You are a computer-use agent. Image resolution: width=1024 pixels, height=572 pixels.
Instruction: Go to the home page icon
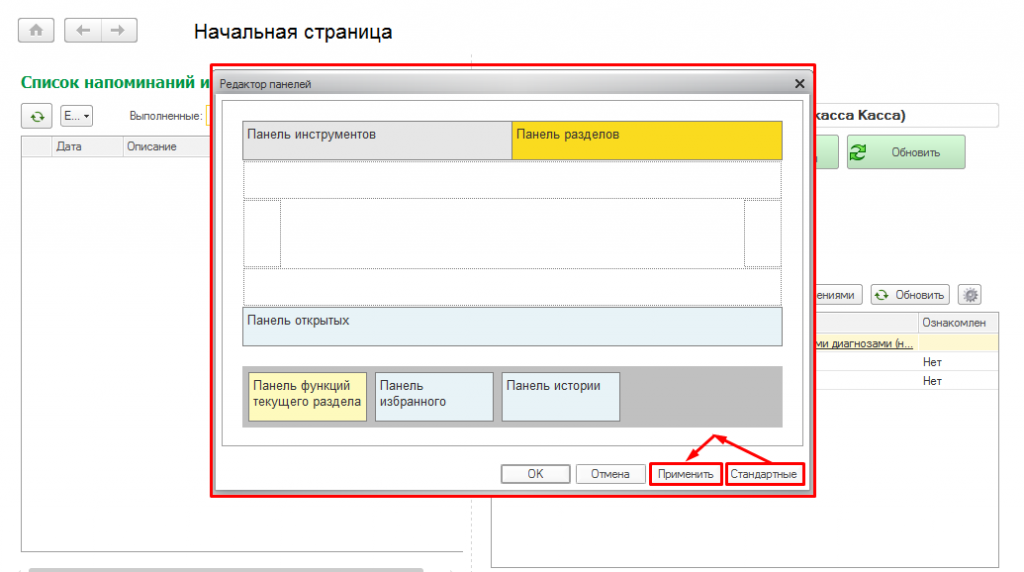point(36,30)
